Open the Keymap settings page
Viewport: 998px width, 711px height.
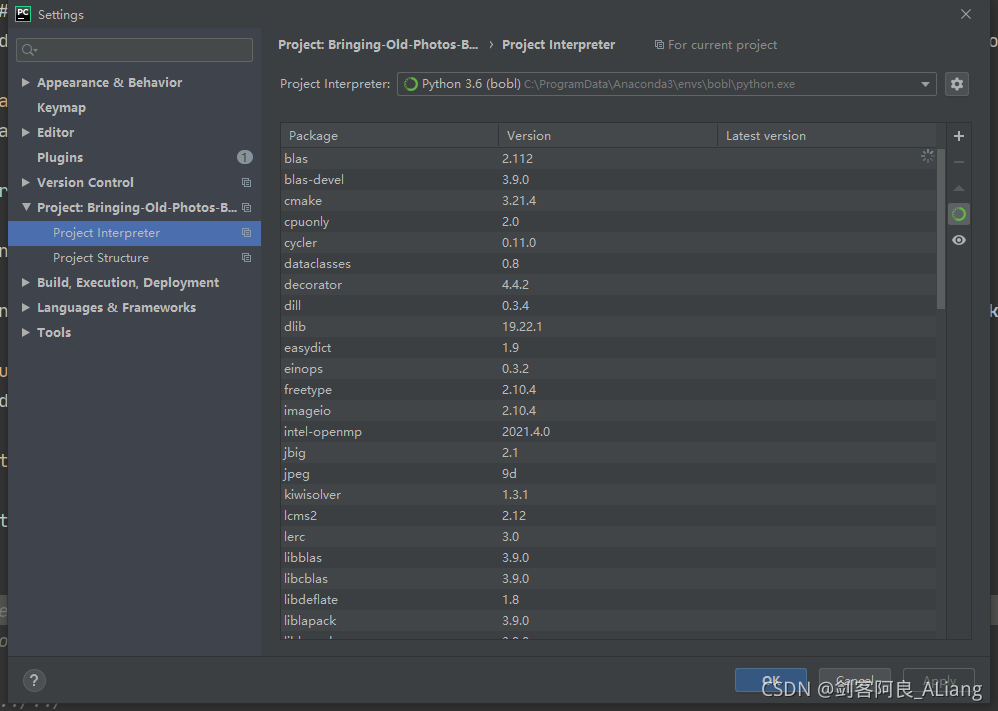click(x=61, y=108)
